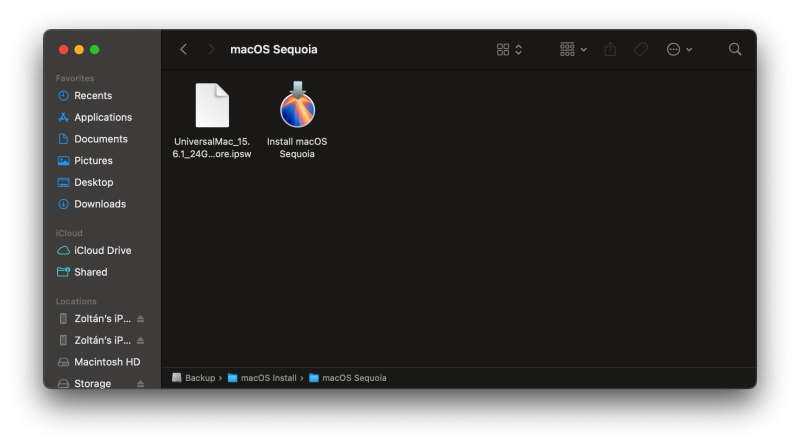800x446 pixels.
Task: Minimize the window with yellow button
Action: pyautogui.click(x=79, y=49)
